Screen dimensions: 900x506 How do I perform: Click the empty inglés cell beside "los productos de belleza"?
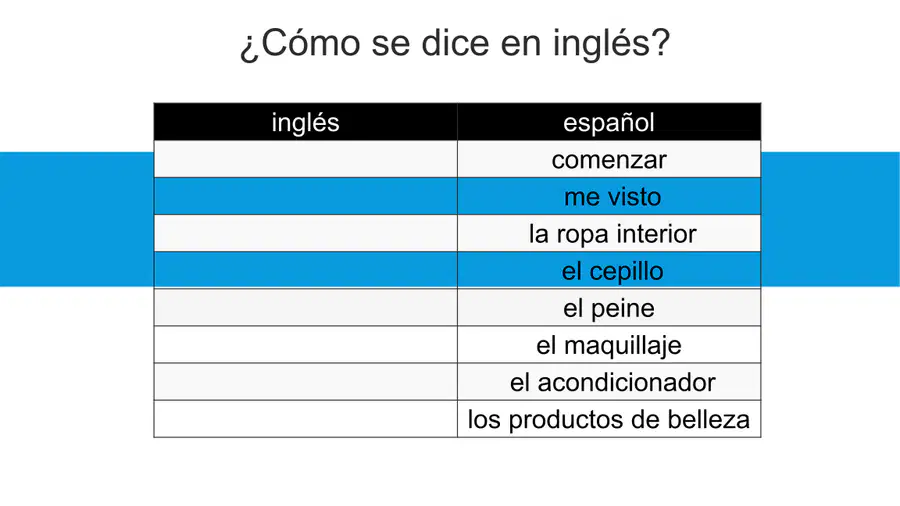click(305, 419)
